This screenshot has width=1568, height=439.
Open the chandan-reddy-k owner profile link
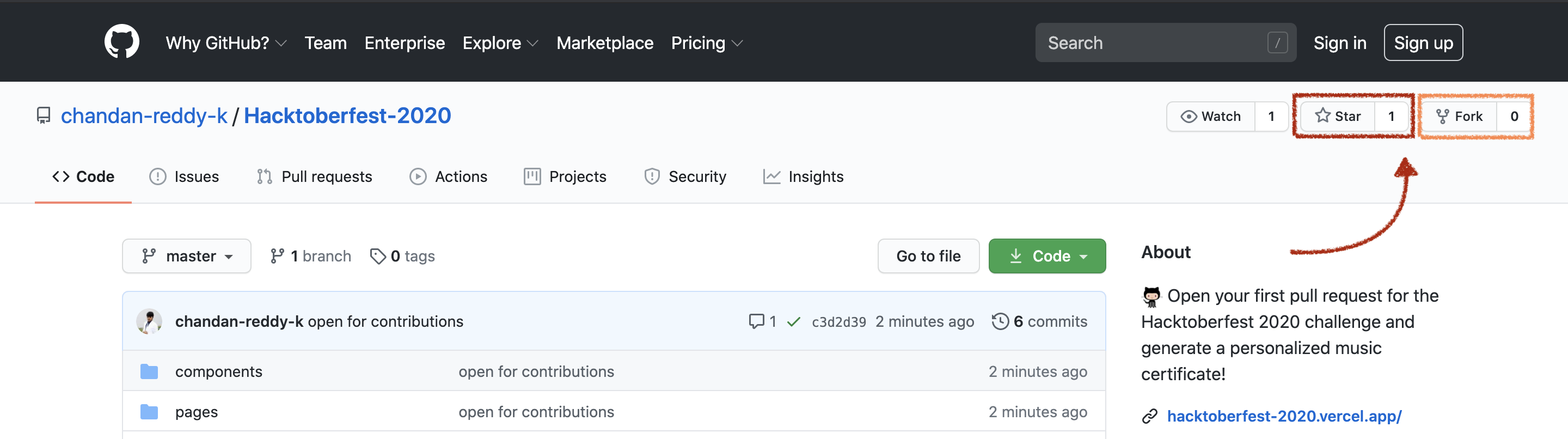point(144,115)
